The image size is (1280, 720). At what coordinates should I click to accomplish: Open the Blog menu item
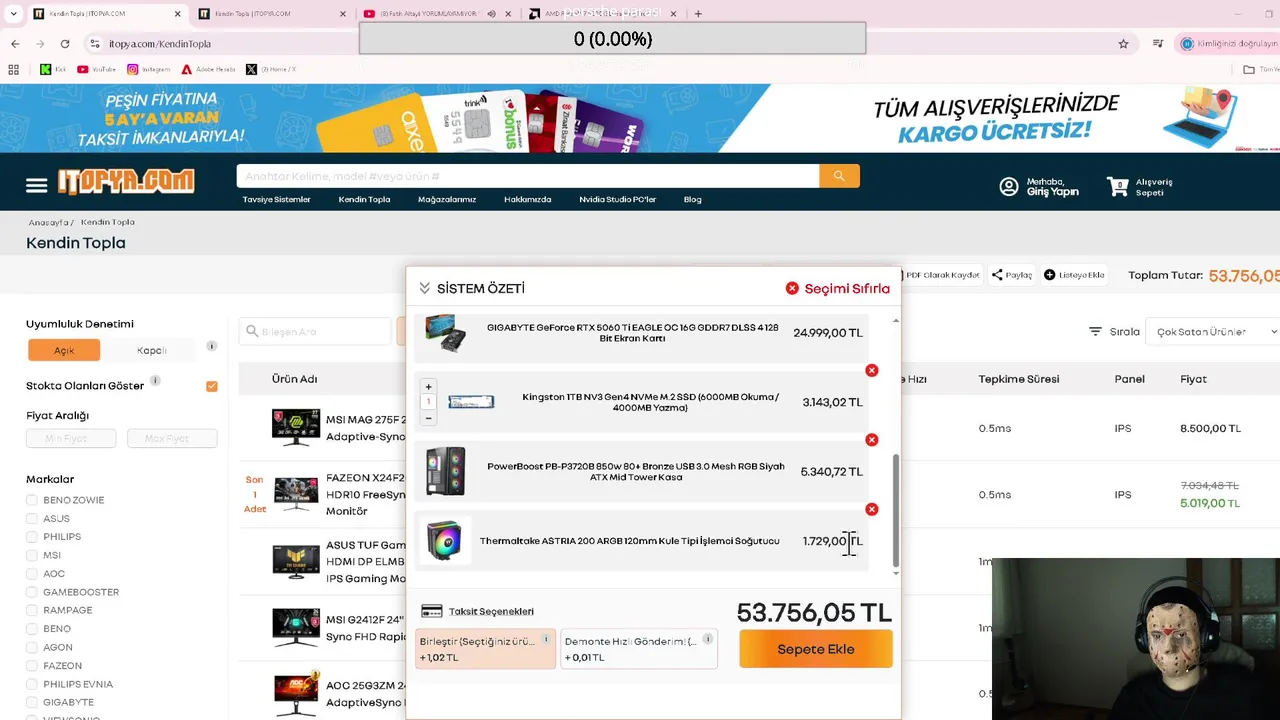click(x=693, y=199)
